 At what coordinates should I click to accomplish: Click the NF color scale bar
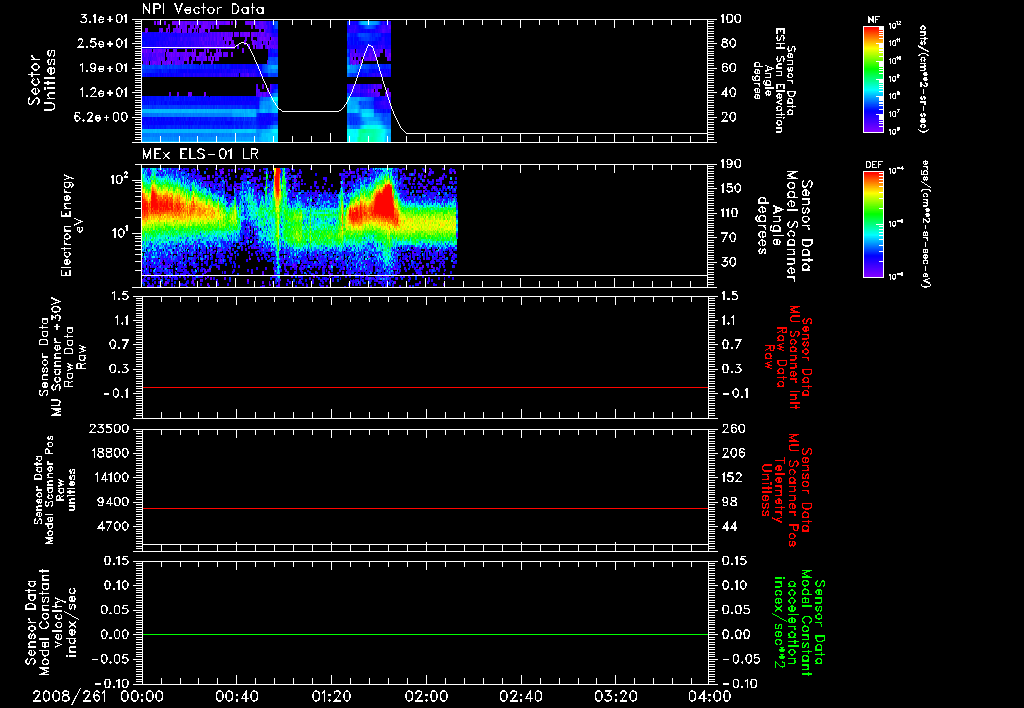(874, 78)
